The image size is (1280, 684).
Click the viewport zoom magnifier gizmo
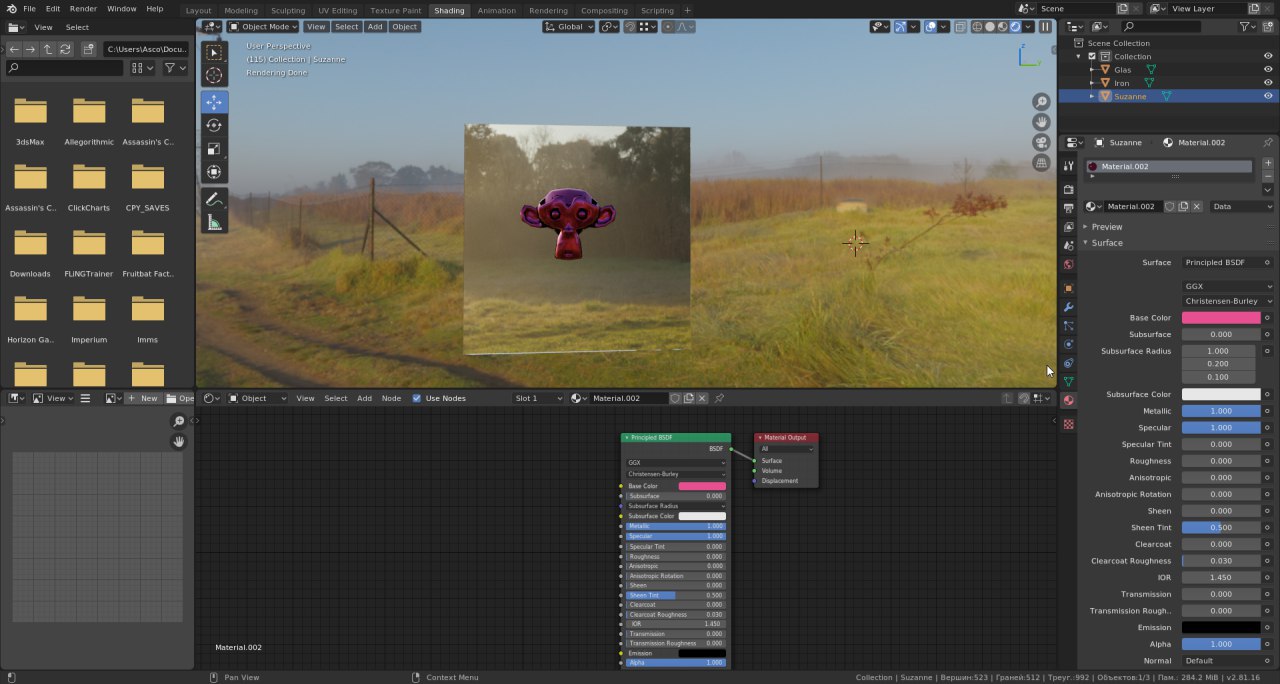point(1041,102)
